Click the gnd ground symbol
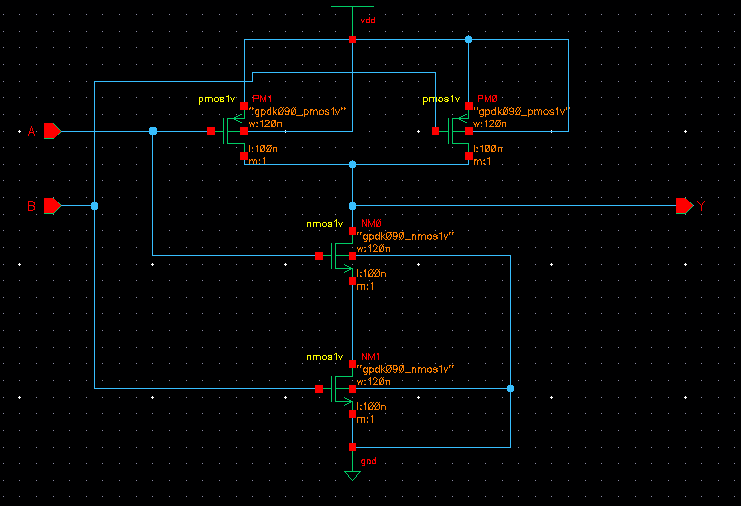The height and width of the screenshot is (506, 741). click(352, 472)
